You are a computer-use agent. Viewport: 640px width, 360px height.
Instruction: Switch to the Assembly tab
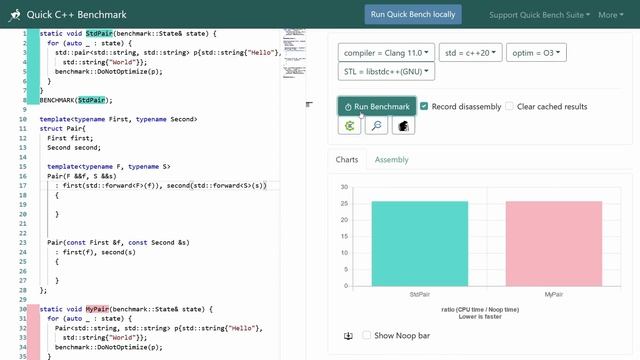[391, 160]
